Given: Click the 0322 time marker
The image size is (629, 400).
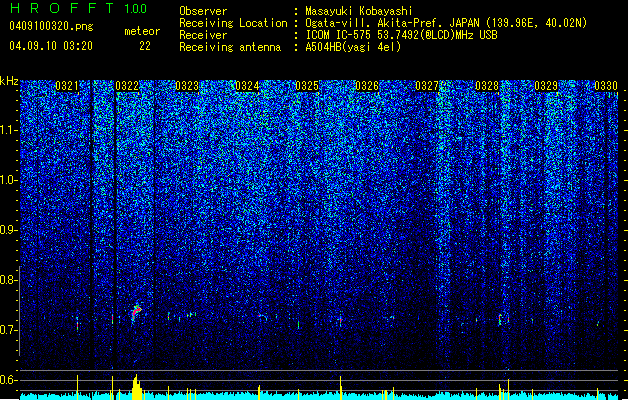Looking at the screenshot, I should 127,86.
